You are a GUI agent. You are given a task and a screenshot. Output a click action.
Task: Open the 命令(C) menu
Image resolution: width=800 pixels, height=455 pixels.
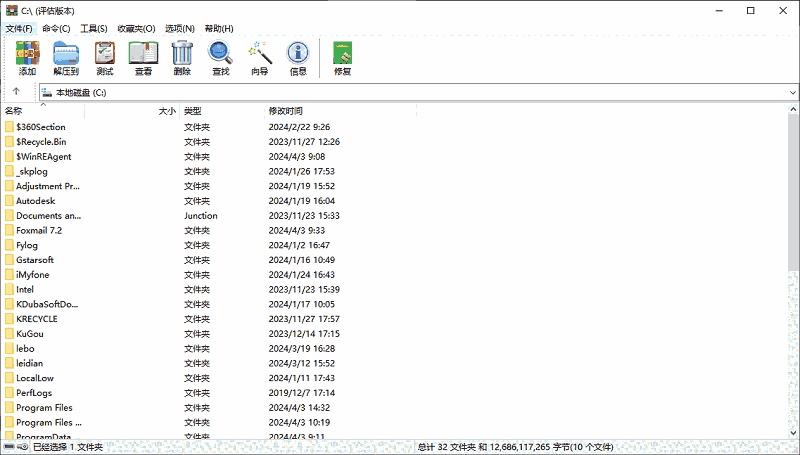56,29
